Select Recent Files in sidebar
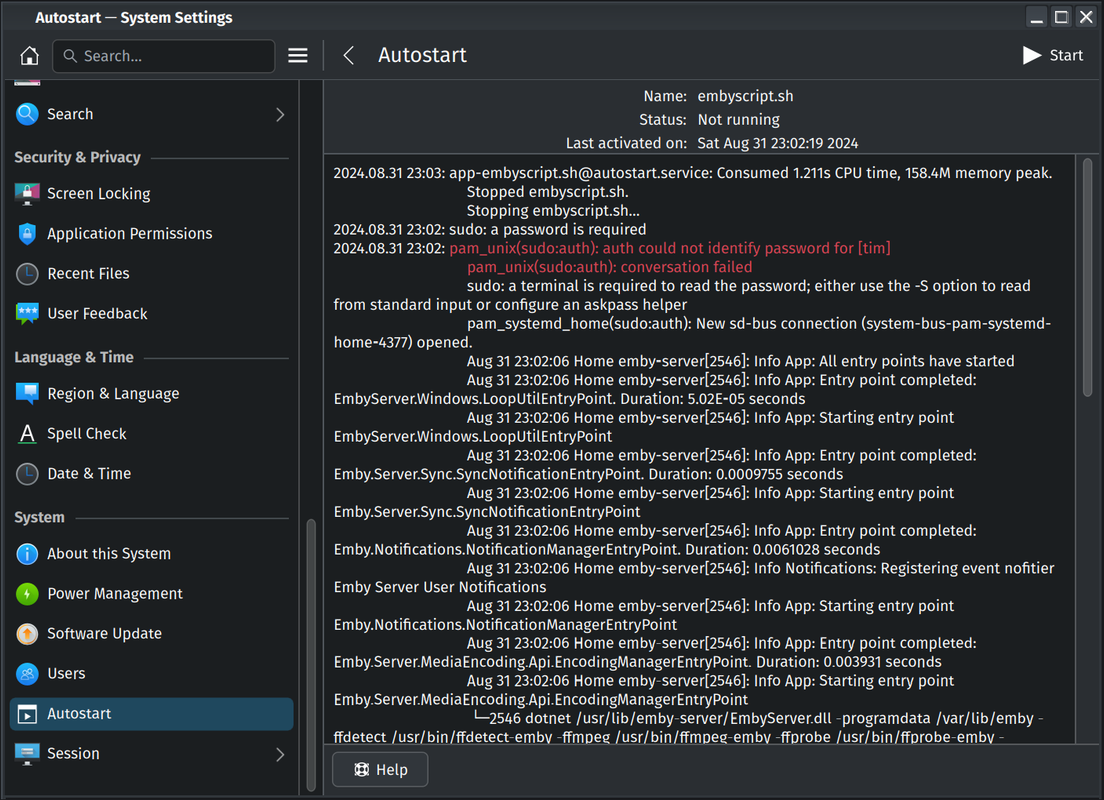Viewport: 1104px width, 800px height. (x=151, y=274)
